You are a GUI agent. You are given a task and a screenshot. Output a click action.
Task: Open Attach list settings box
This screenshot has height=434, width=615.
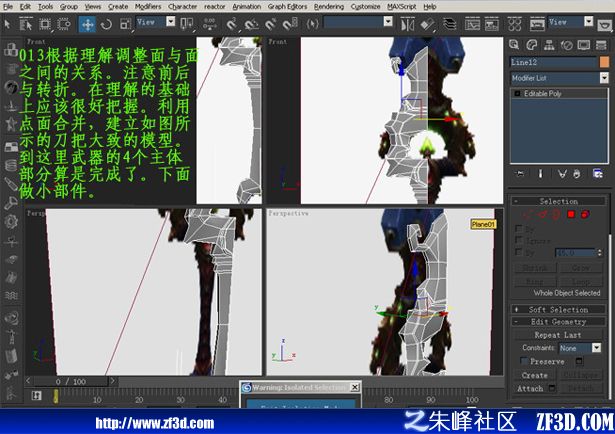(x=552, y=388)
